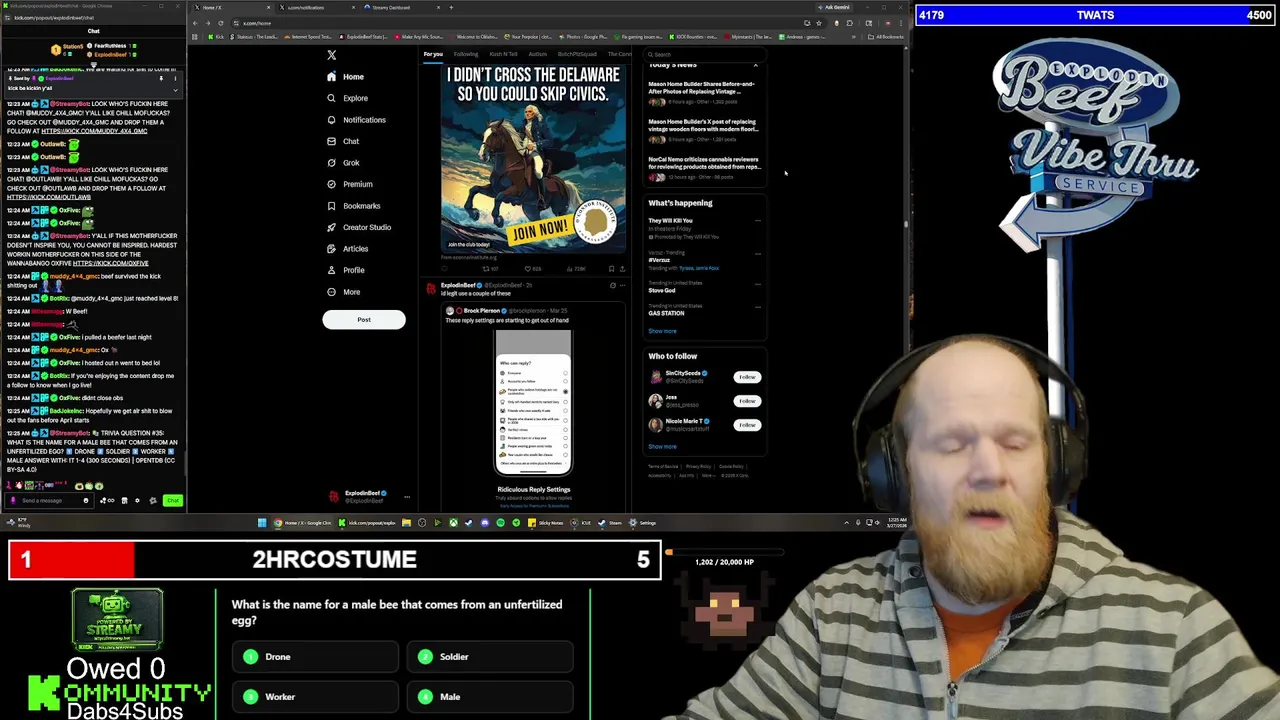
Task: Open Profile in X sidebar
Action: 345,270
